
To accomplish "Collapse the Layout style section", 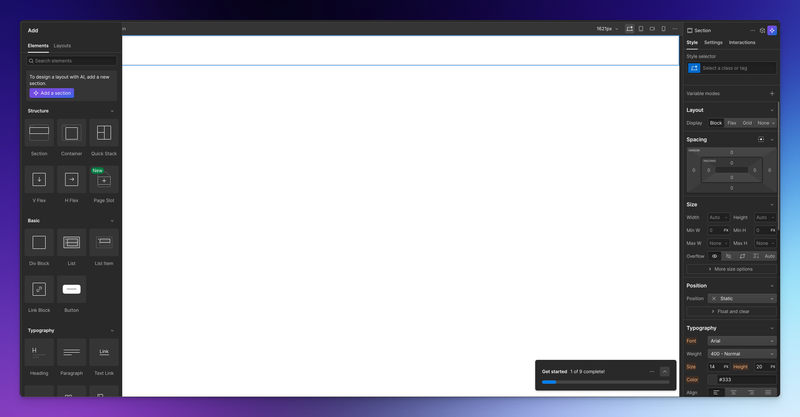I will coord(772,110).
